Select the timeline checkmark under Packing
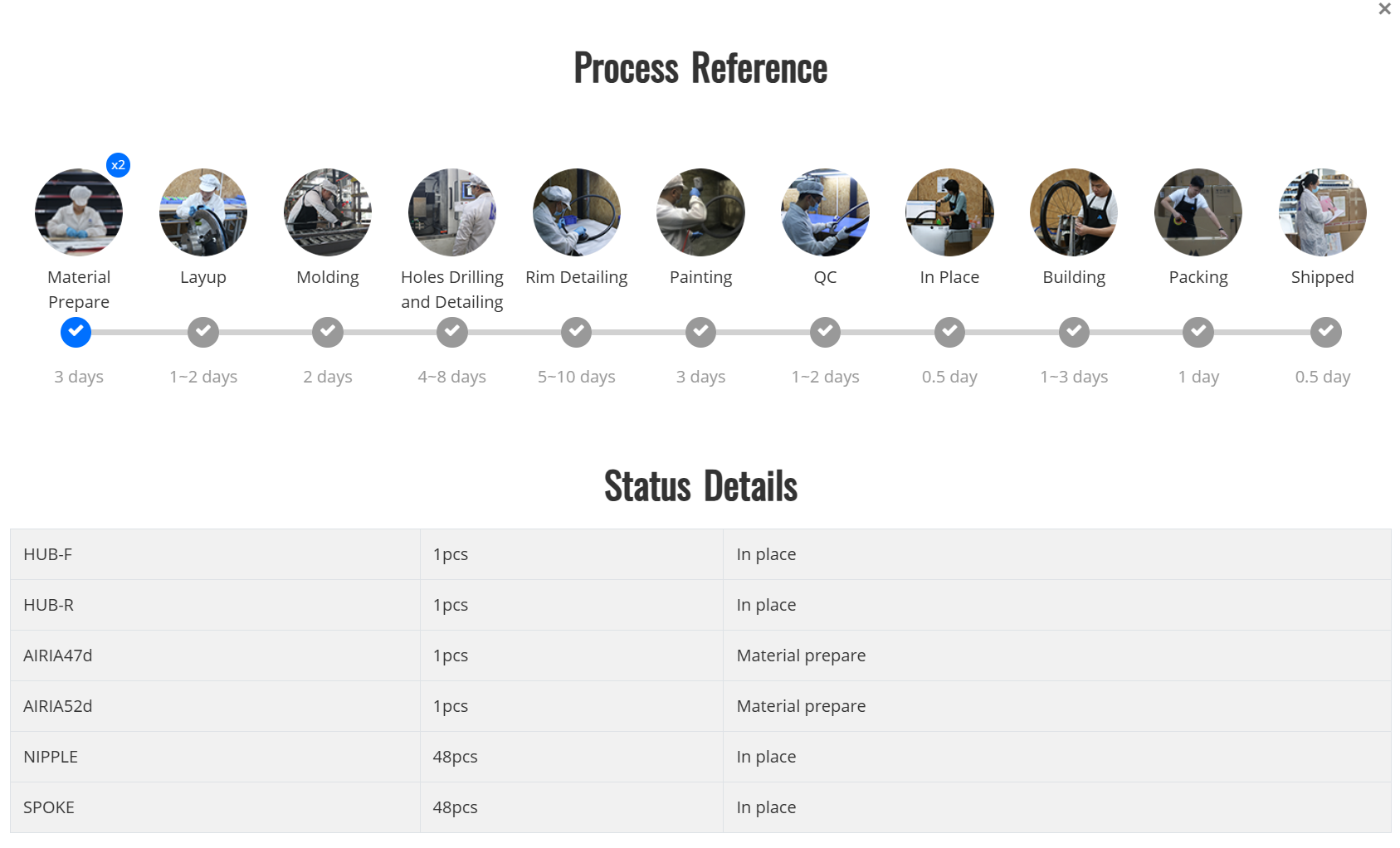Viewport: 1400px width, 848px height. point(1198,332)
